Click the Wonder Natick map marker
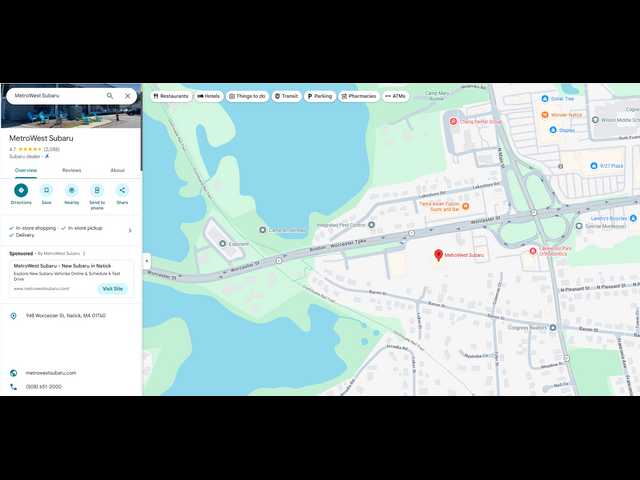The width and height of the screenshot is (640, 480). click(544, 115)
